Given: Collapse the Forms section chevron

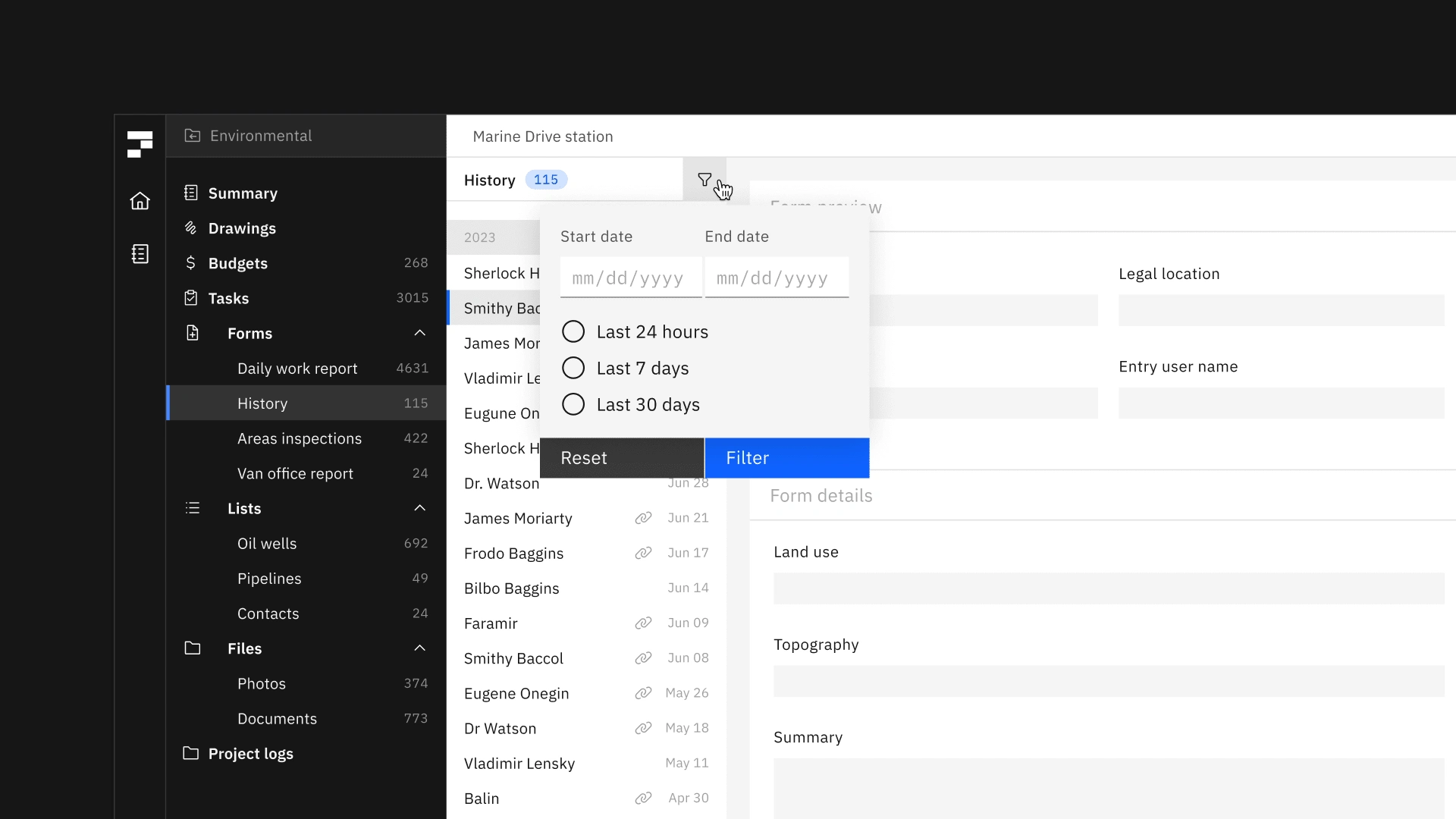Looking at the screenshot, I should coord(419,333).
